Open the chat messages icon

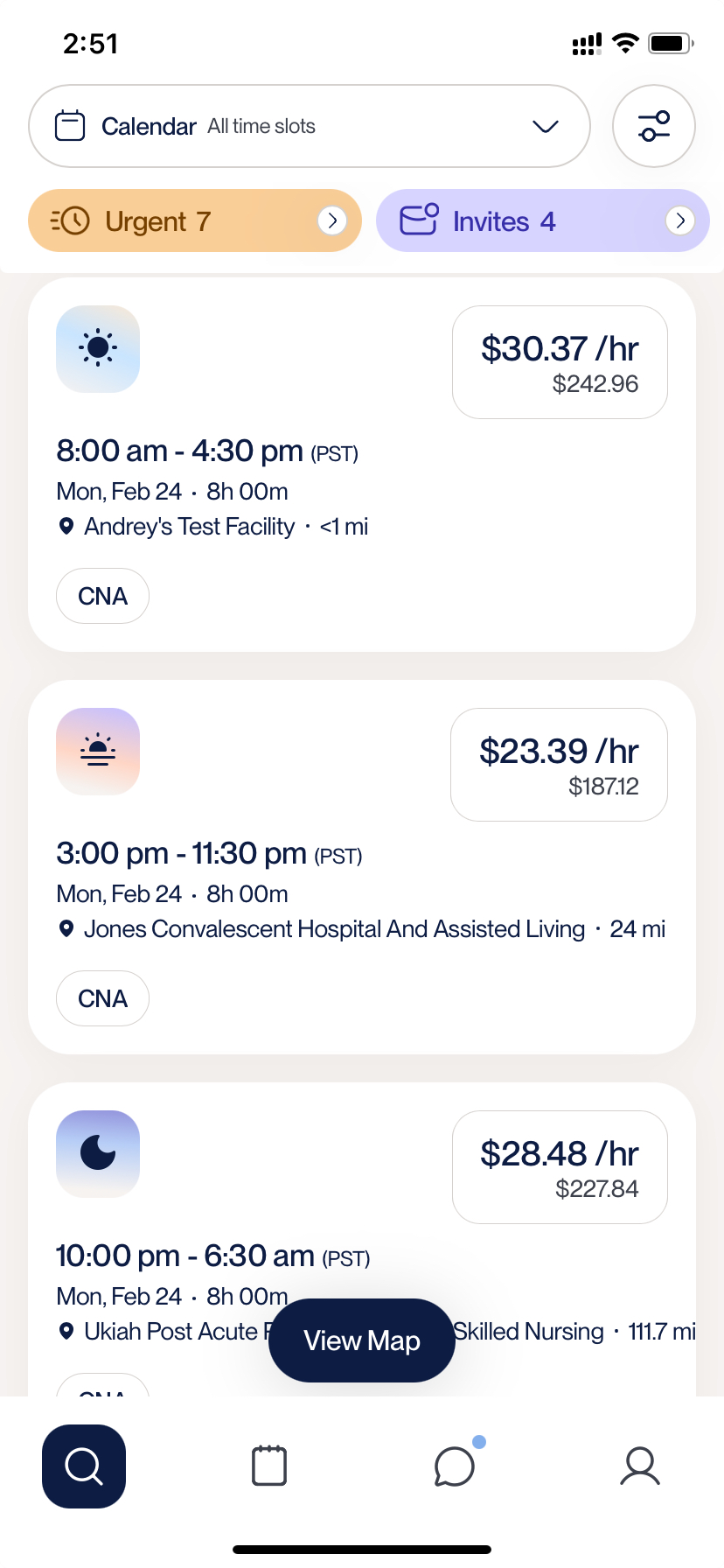[x=455, y=1466]
